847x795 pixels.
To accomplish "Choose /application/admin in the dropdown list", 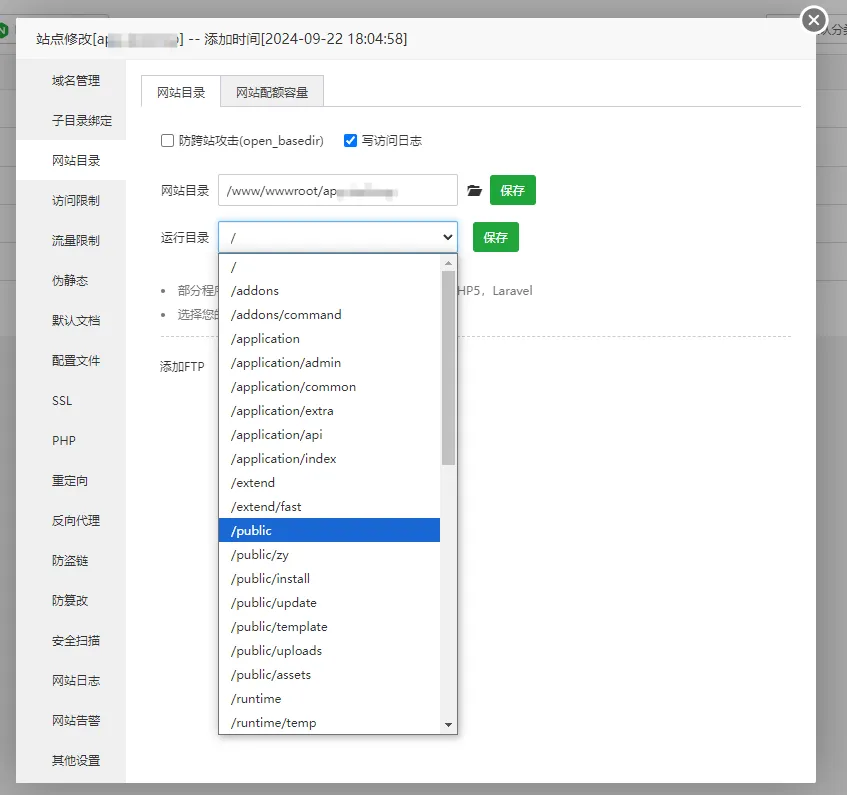I will (329, 362).
